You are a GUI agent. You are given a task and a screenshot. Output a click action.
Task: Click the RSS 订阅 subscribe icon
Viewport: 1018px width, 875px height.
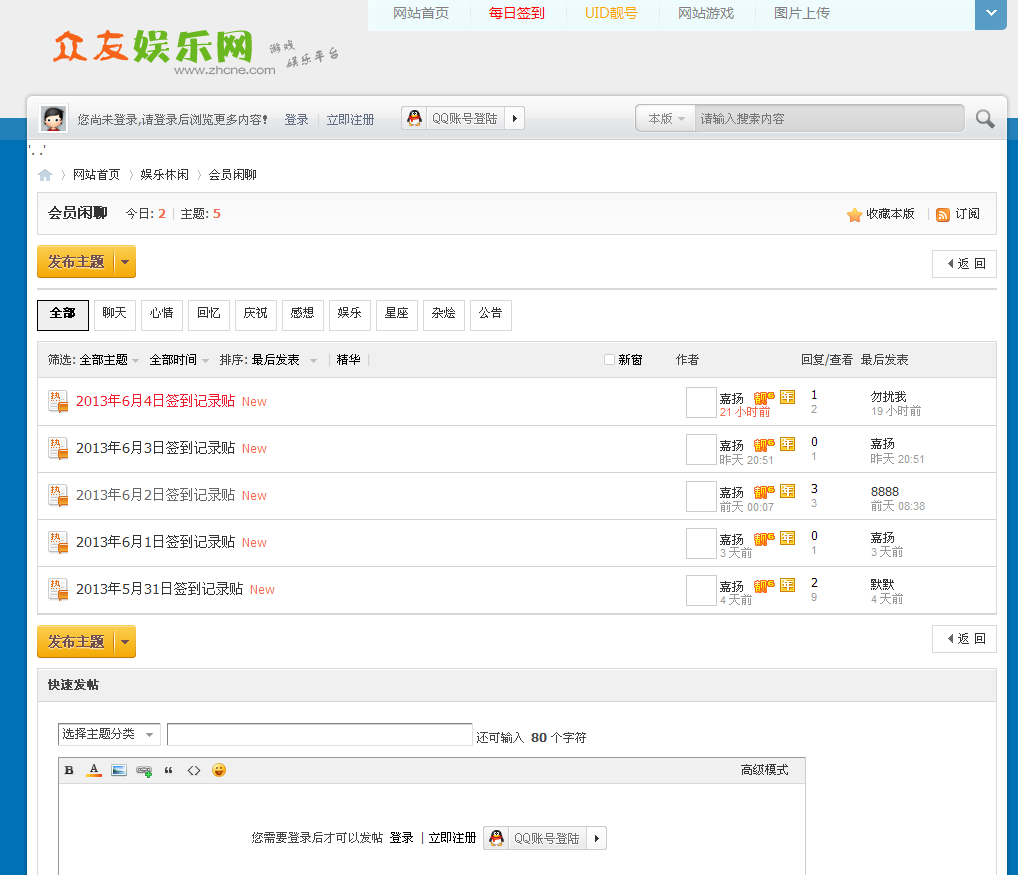pyautogui.click(x=942, y=214)
